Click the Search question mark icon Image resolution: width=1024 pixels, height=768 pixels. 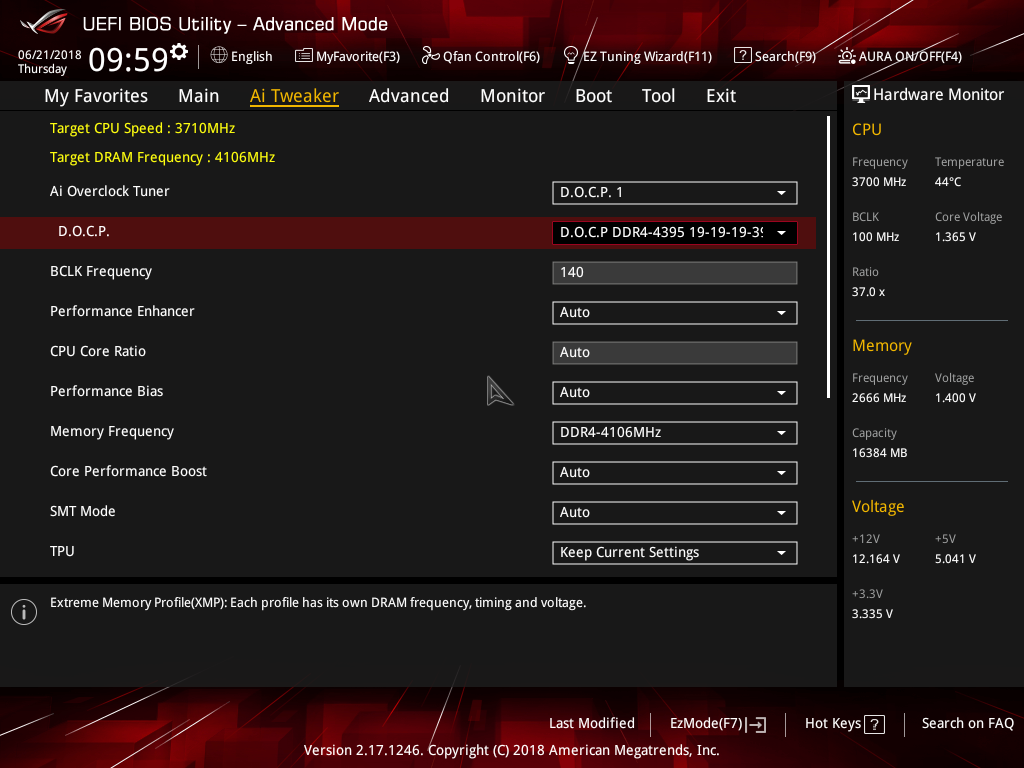click(x=743, y=56)
